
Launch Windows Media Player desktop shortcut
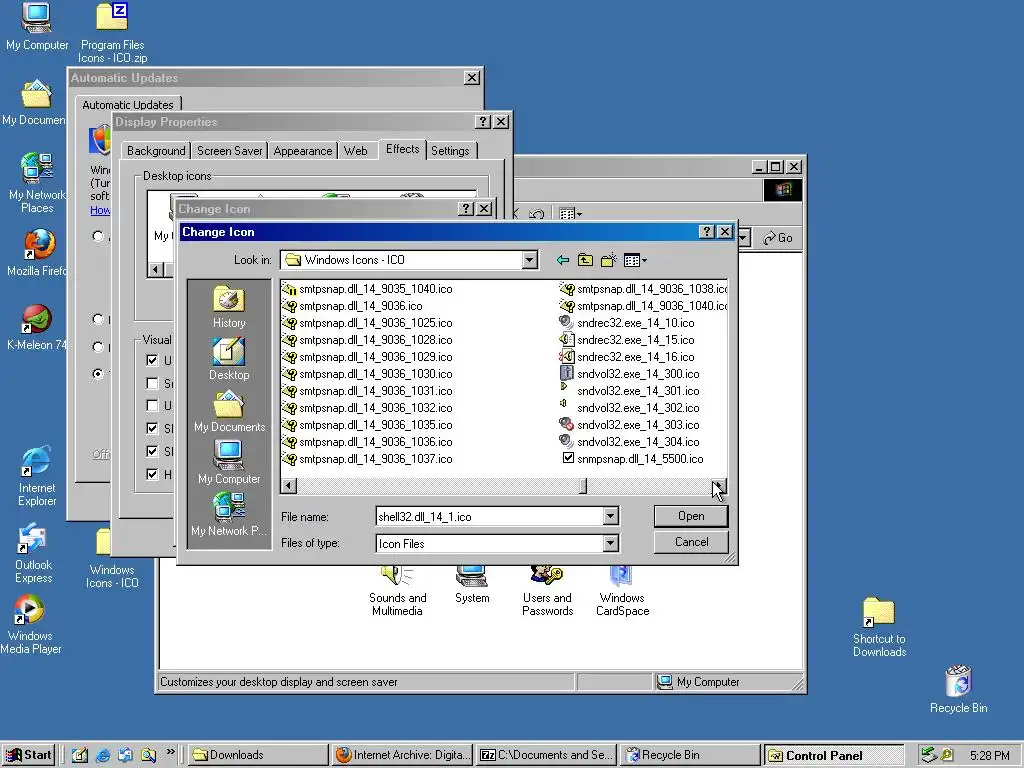(x=31, y=624)
